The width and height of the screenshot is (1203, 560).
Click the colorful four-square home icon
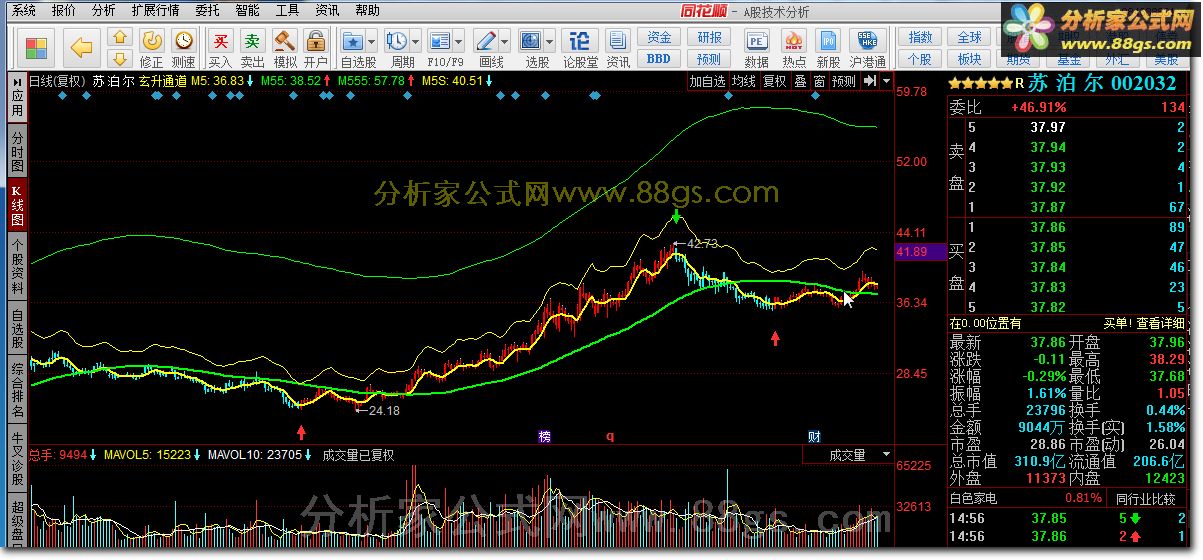click(36, 48)
